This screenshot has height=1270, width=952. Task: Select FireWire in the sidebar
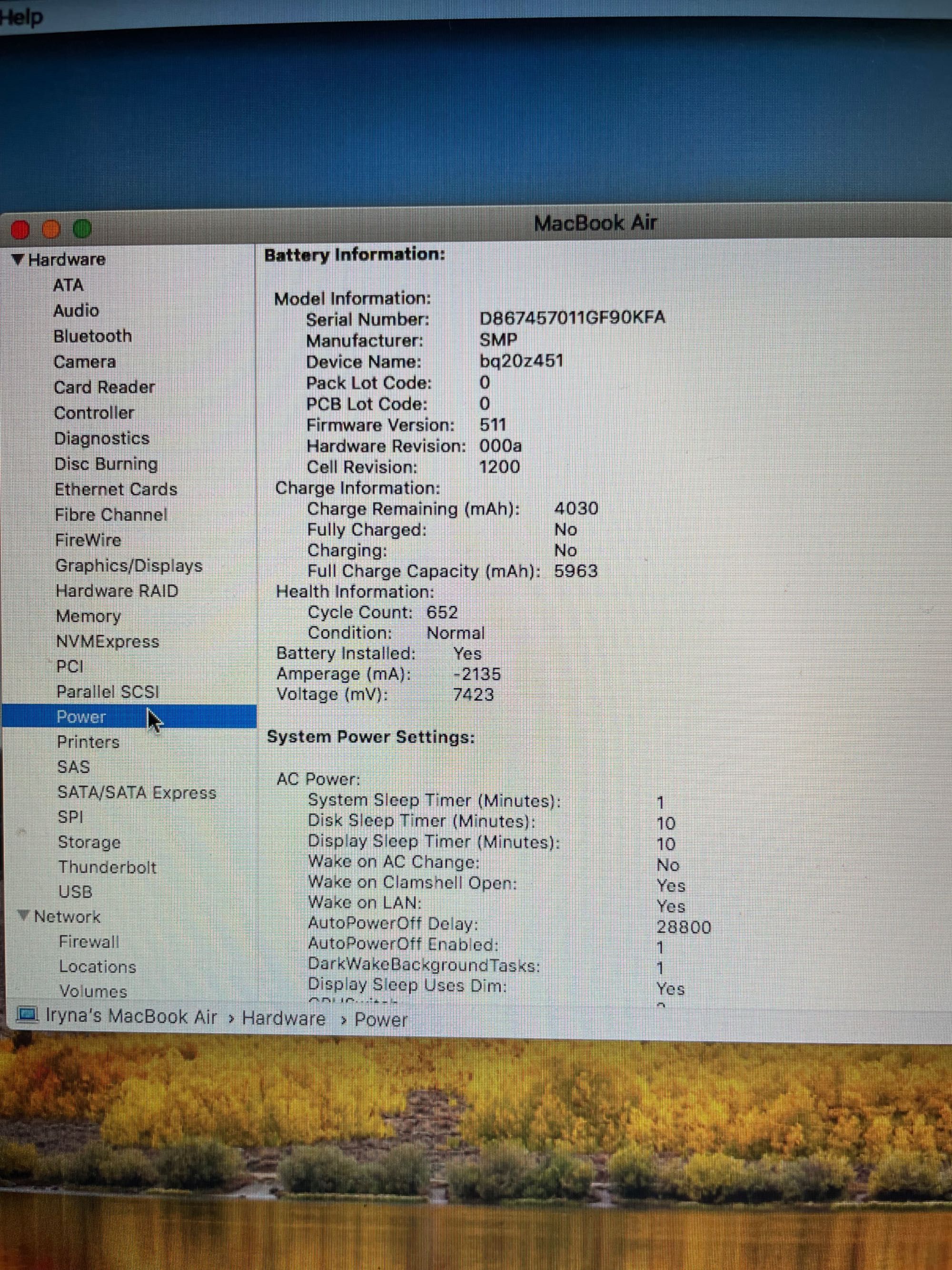(88, 540)
